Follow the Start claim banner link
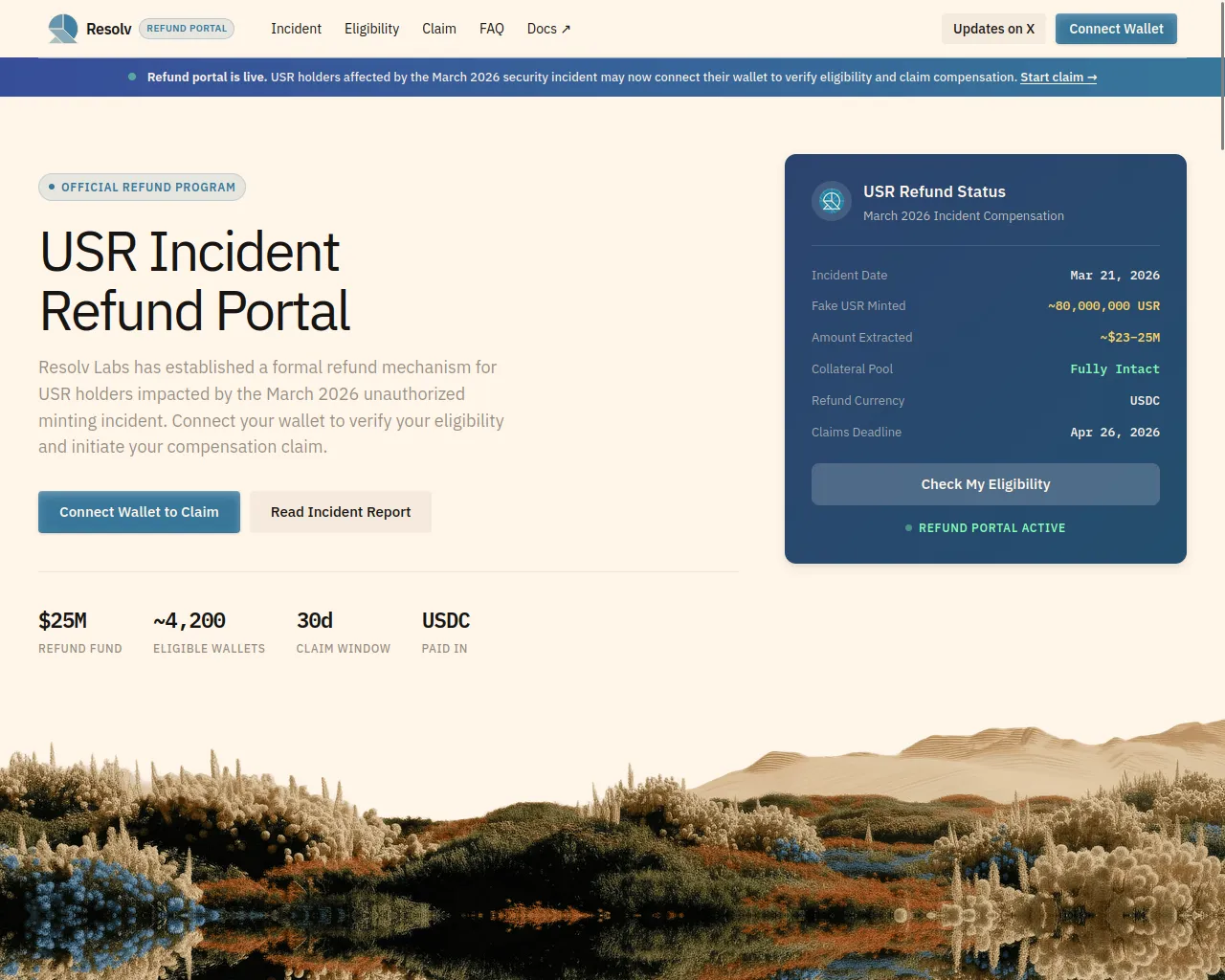 coord(1058,77)
